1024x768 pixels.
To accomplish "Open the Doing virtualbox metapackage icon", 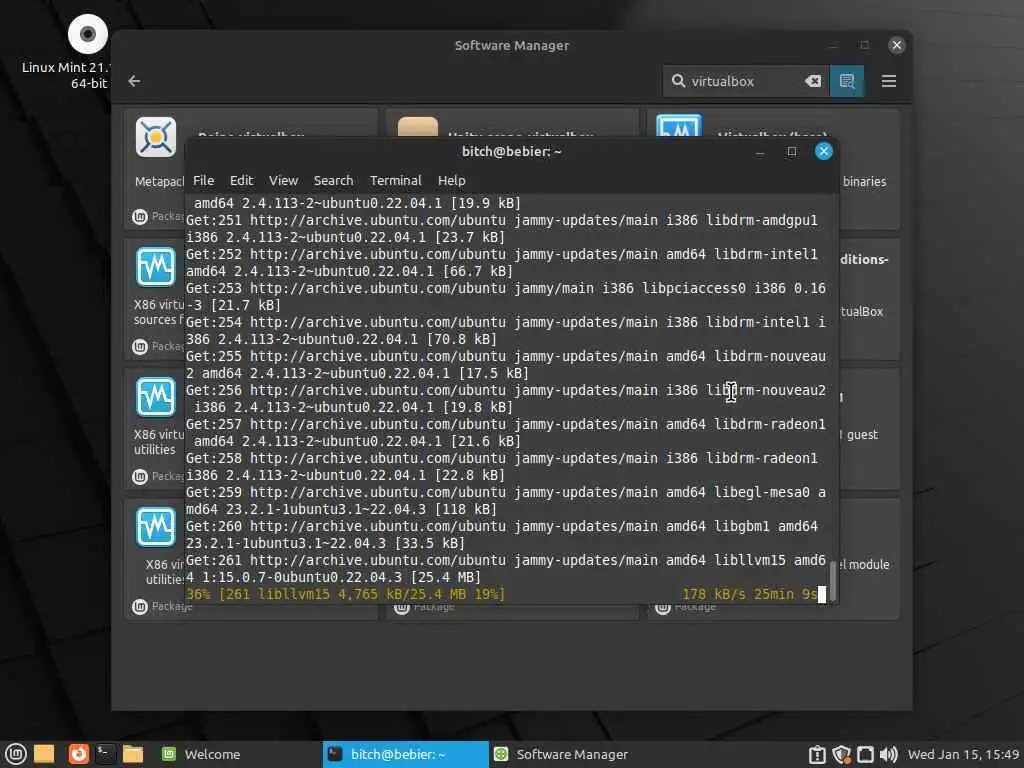I will point(156,136).
